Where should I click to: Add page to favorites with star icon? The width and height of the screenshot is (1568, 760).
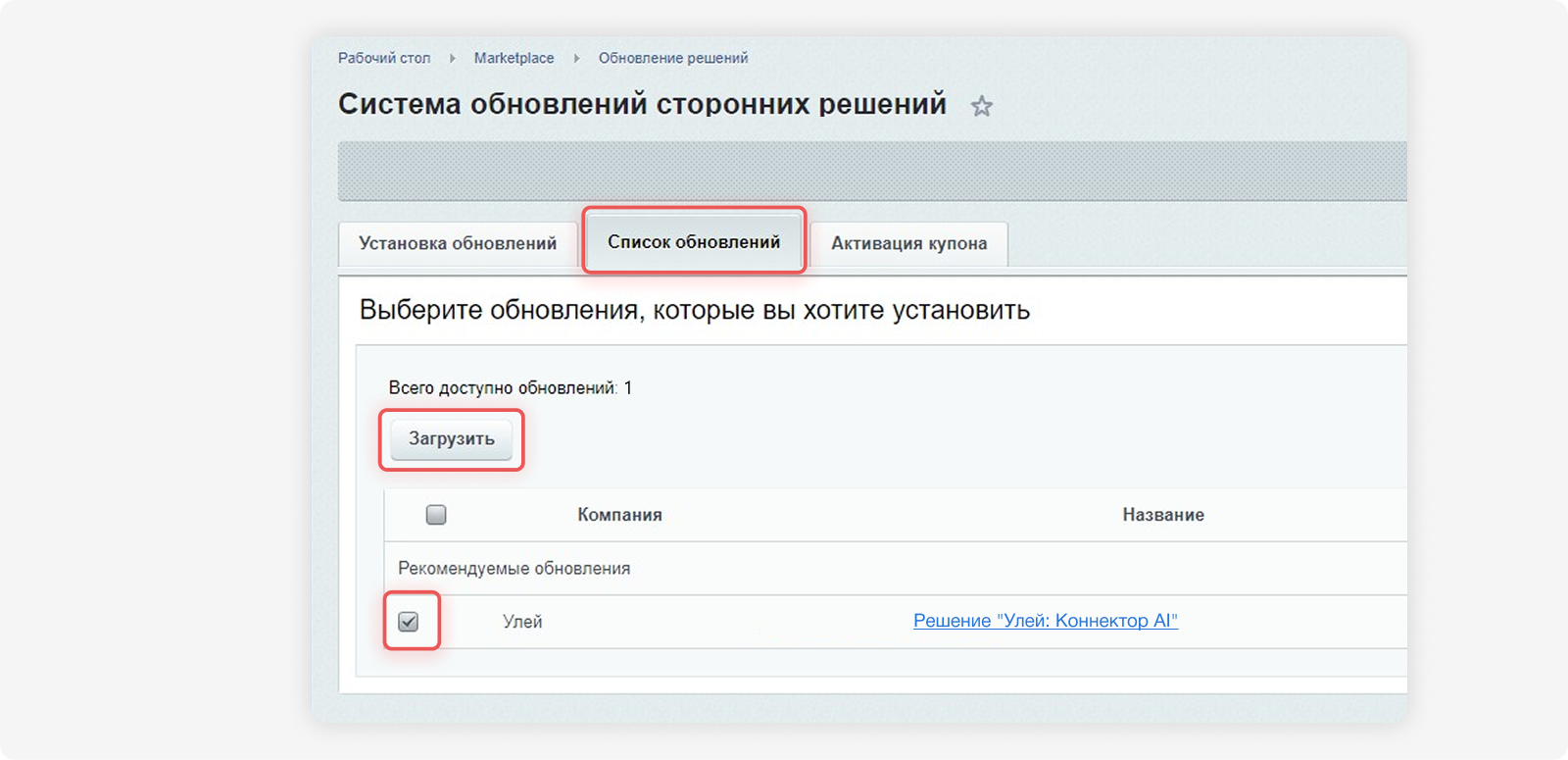pos(981,106)
